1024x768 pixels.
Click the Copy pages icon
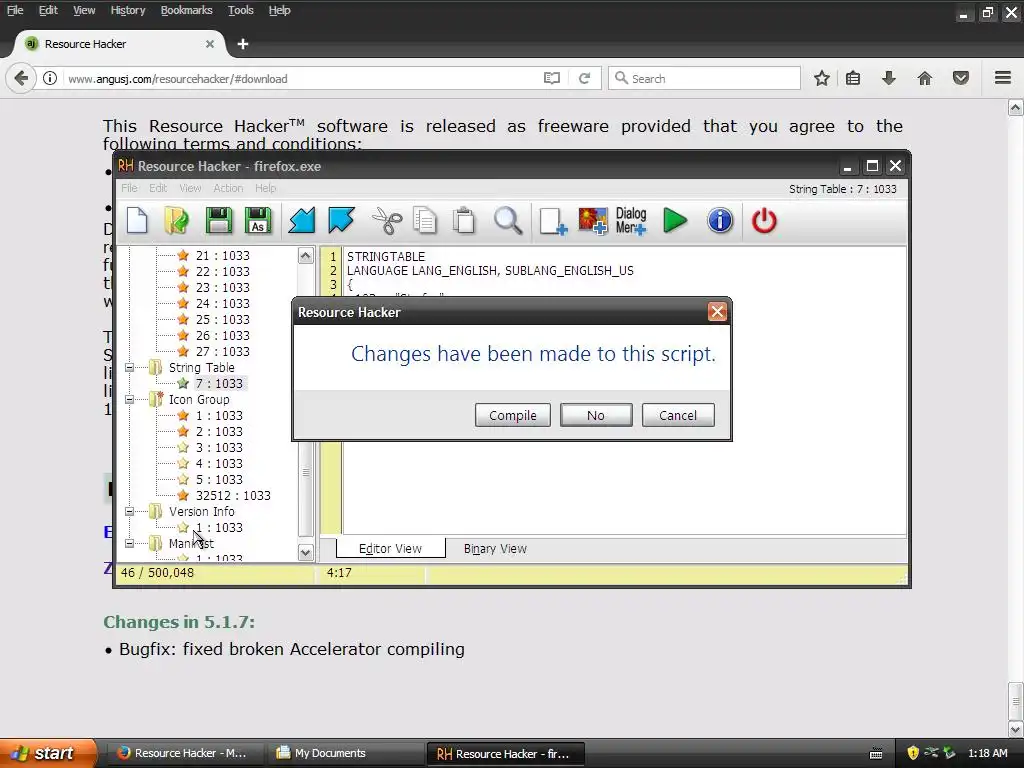(x=425, y=221)
